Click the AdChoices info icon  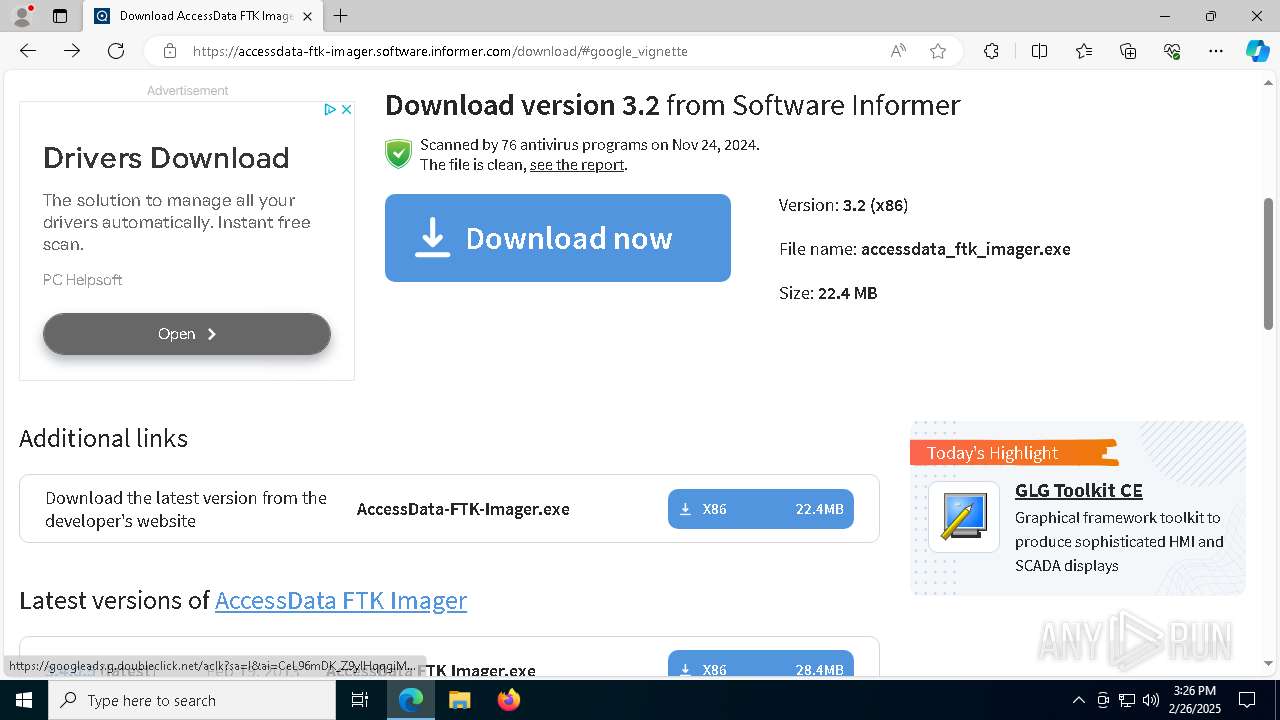click(329, 109)
